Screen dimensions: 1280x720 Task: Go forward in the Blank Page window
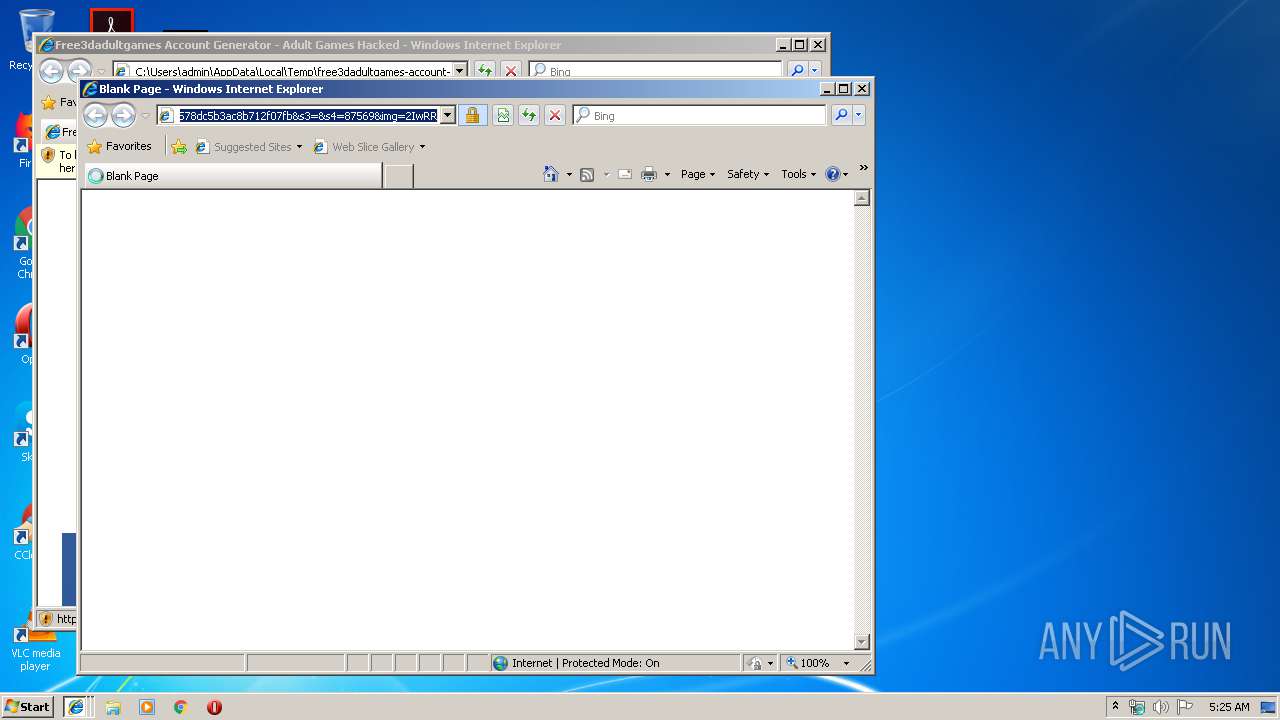click(123, 116)
